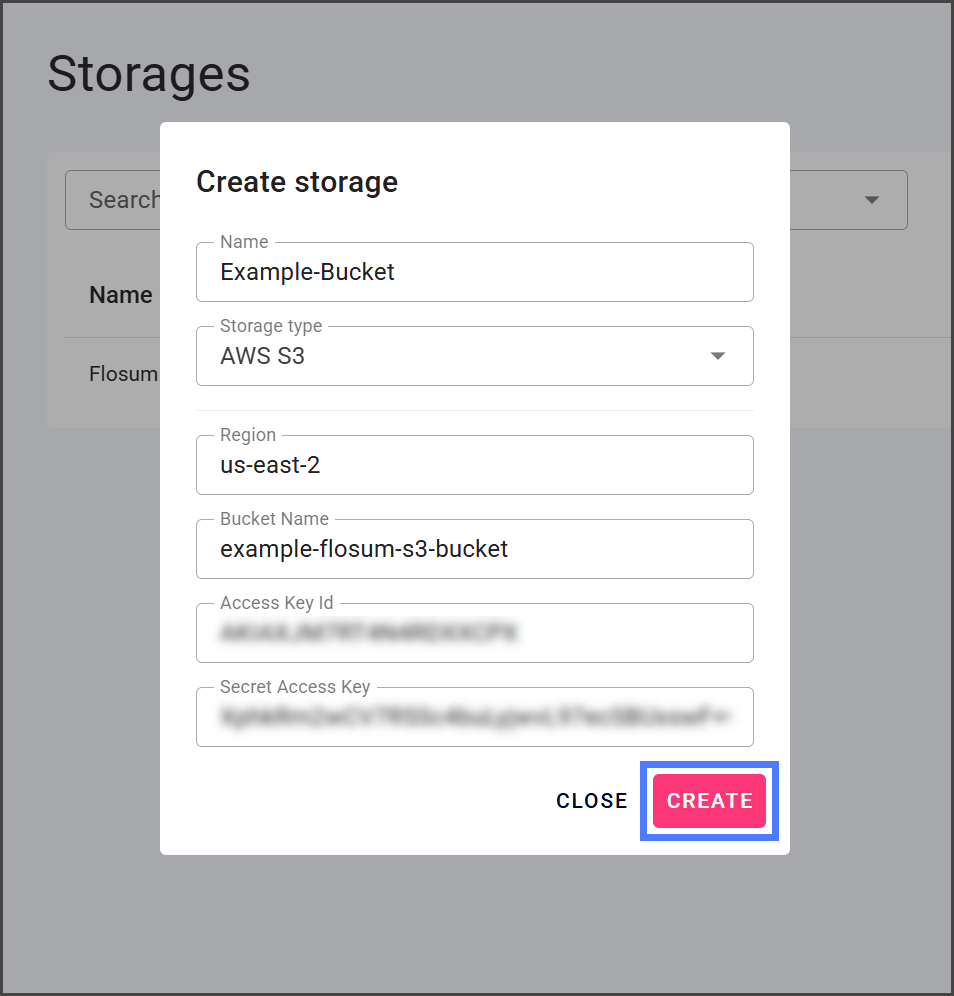The height and width of the screenshot is (996, 954).
Task: Click into the Region field us-east-2
Action: pos(474,465)
